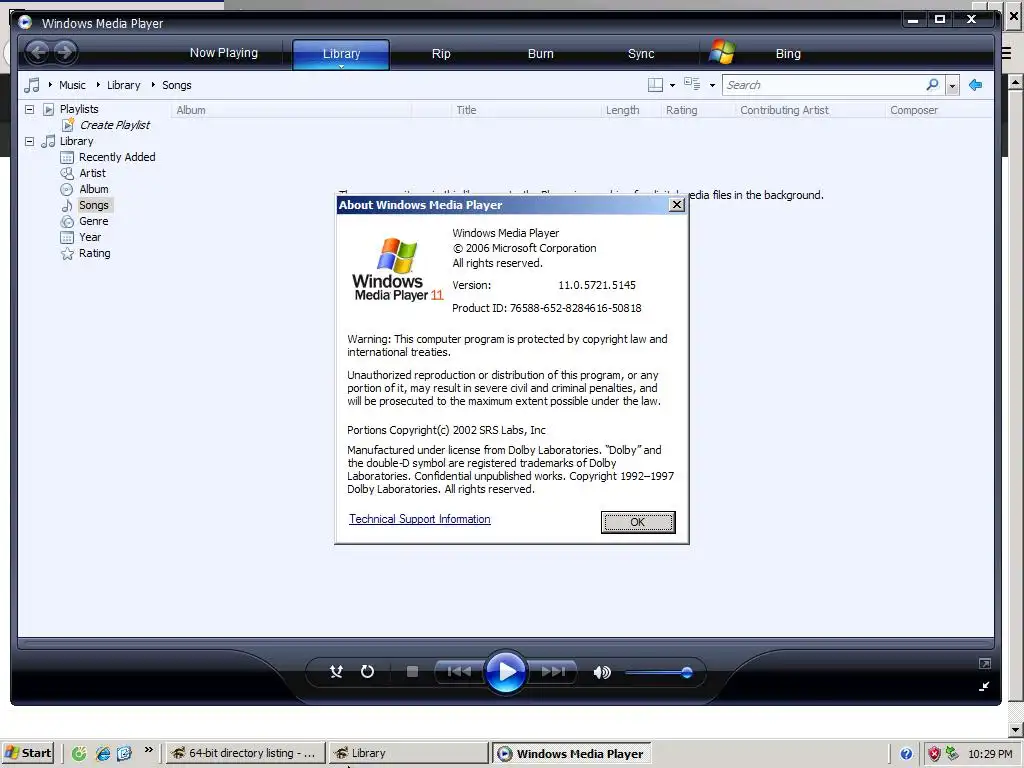Stop playback
Screen dimensions: 1024x768
pyautogui.click(x=412, y=671)
